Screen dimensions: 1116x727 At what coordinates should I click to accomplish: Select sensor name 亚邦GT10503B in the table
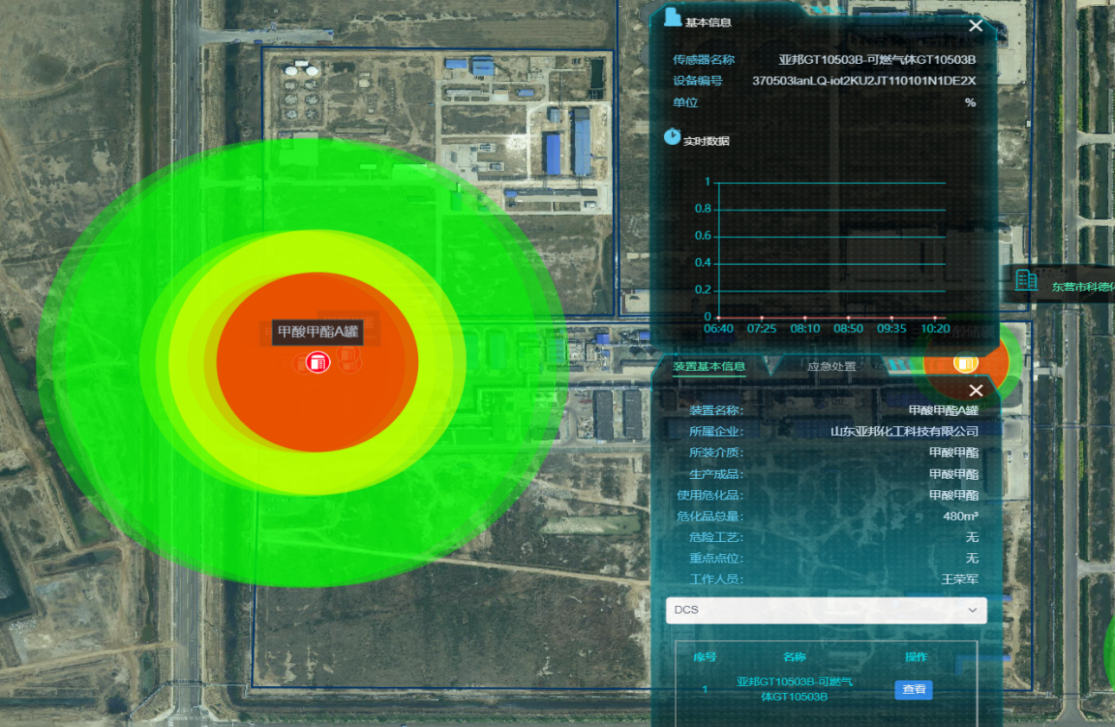point(794,689)
